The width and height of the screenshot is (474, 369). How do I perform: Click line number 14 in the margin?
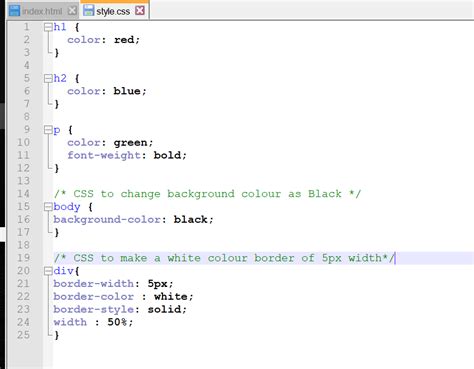click(23, 194)
